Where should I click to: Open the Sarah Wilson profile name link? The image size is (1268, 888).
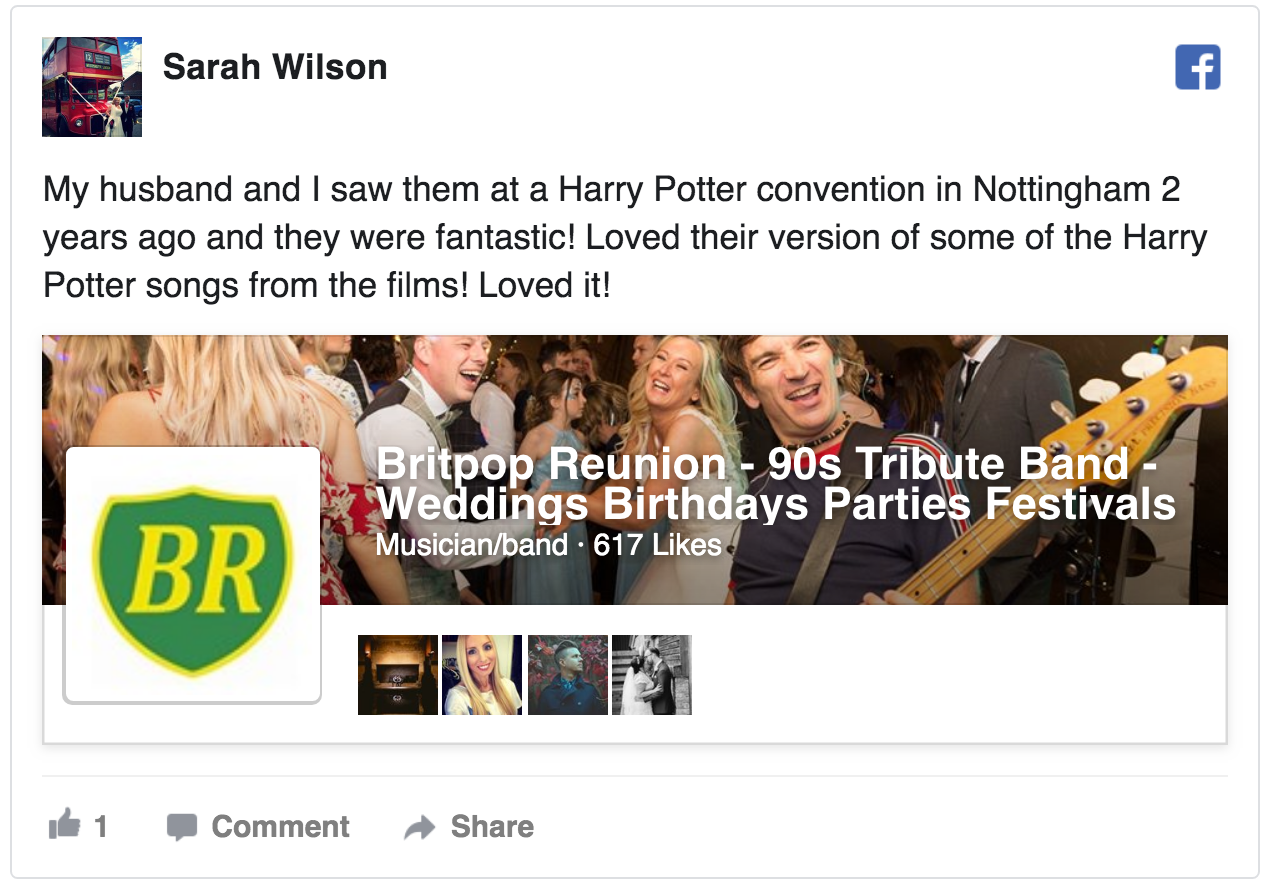[x=275, y=67]
